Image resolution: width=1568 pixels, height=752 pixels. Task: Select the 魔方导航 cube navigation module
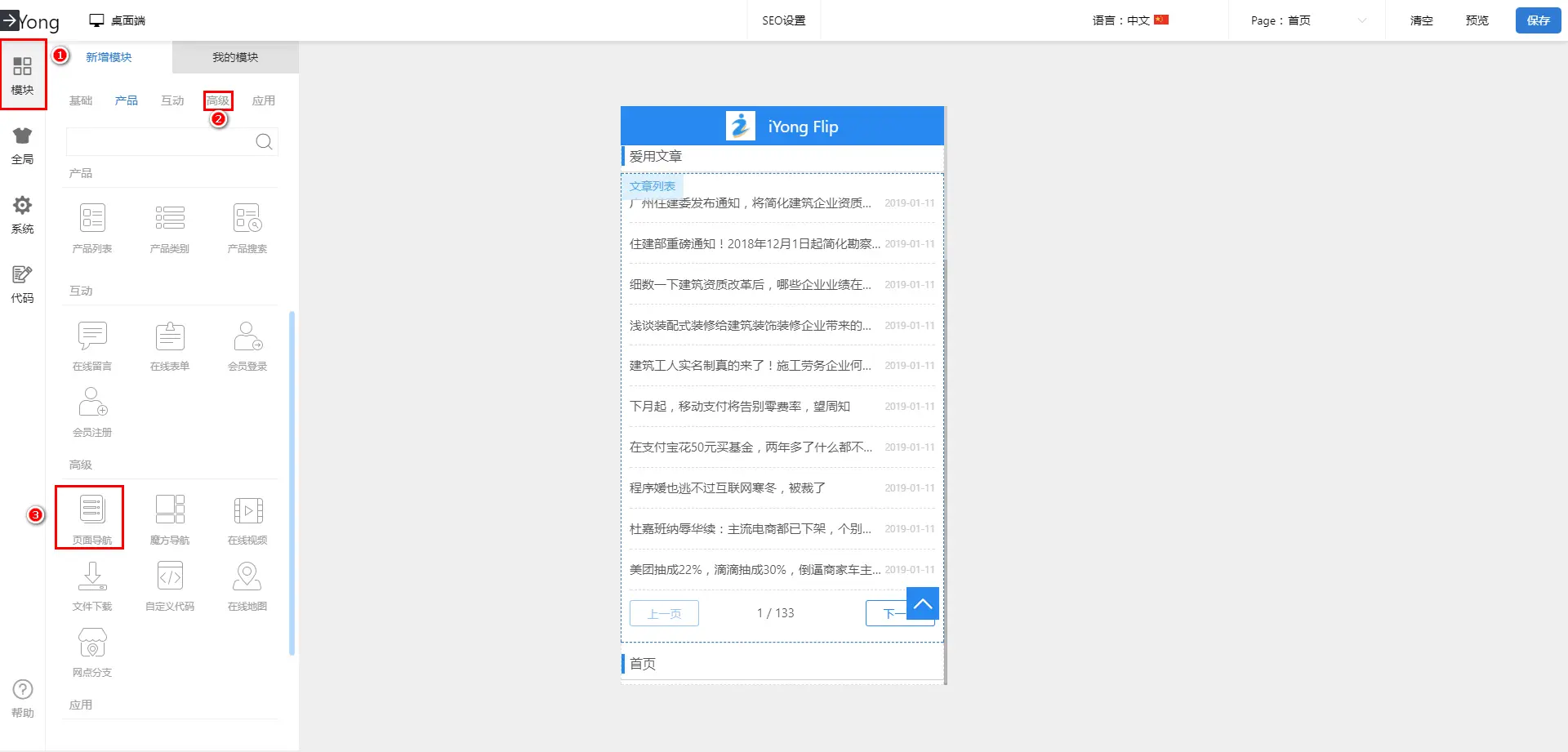[170, 517]
